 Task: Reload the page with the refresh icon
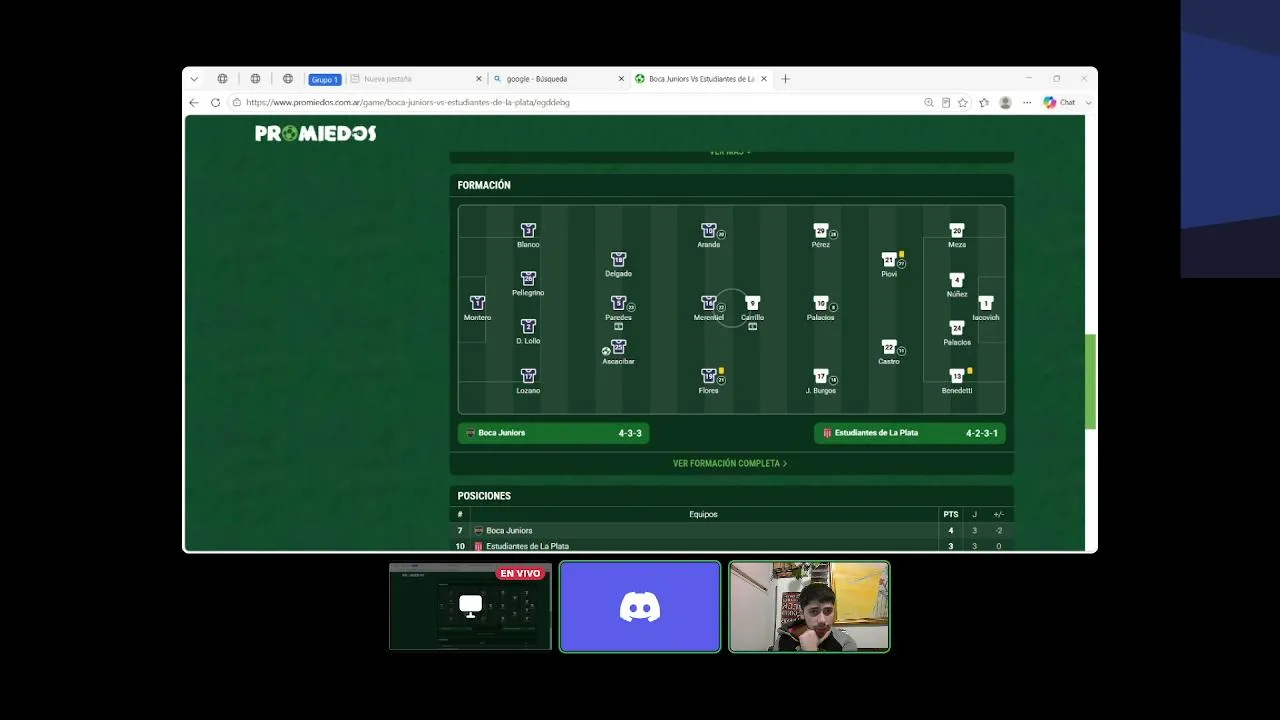(215, 102)
